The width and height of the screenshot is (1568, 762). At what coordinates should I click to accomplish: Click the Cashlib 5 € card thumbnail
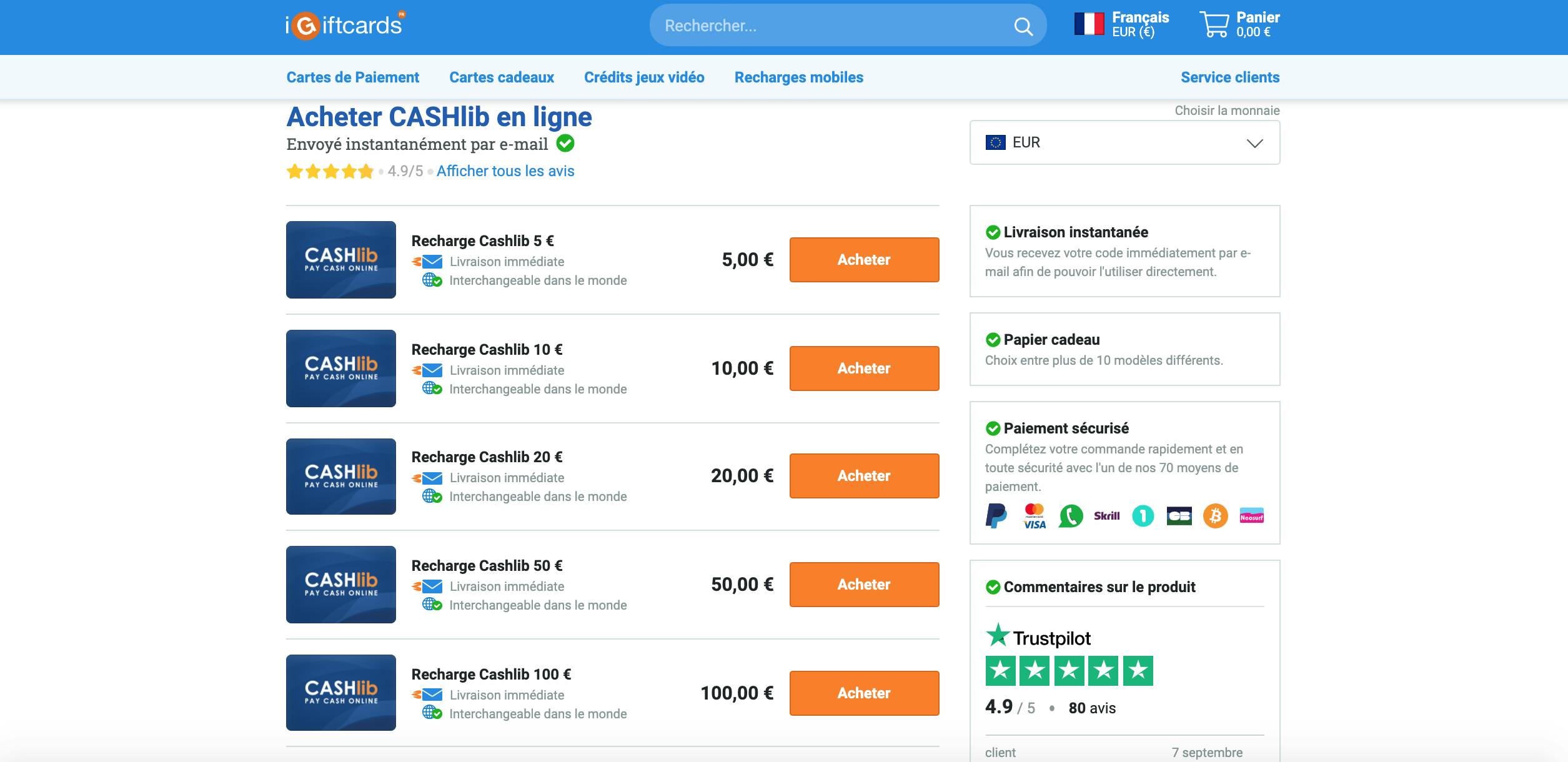341,260
